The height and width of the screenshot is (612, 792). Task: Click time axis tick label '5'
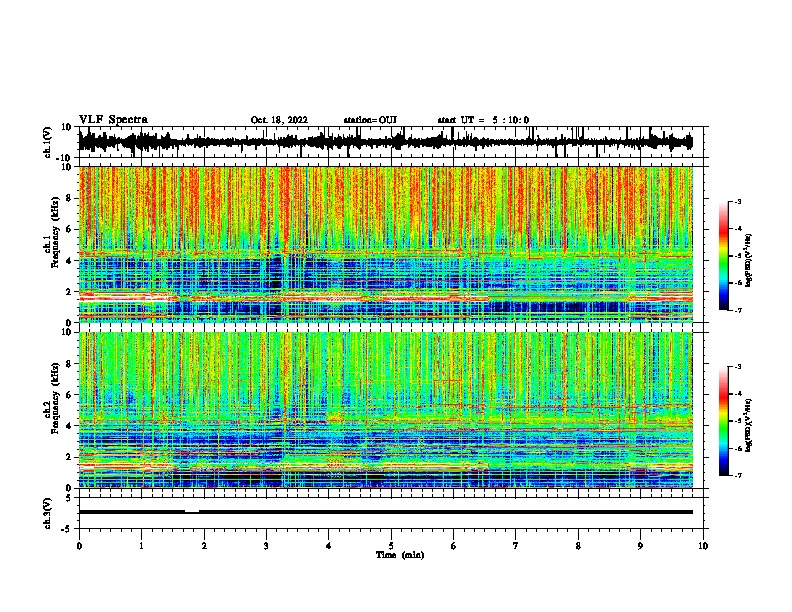391,546
